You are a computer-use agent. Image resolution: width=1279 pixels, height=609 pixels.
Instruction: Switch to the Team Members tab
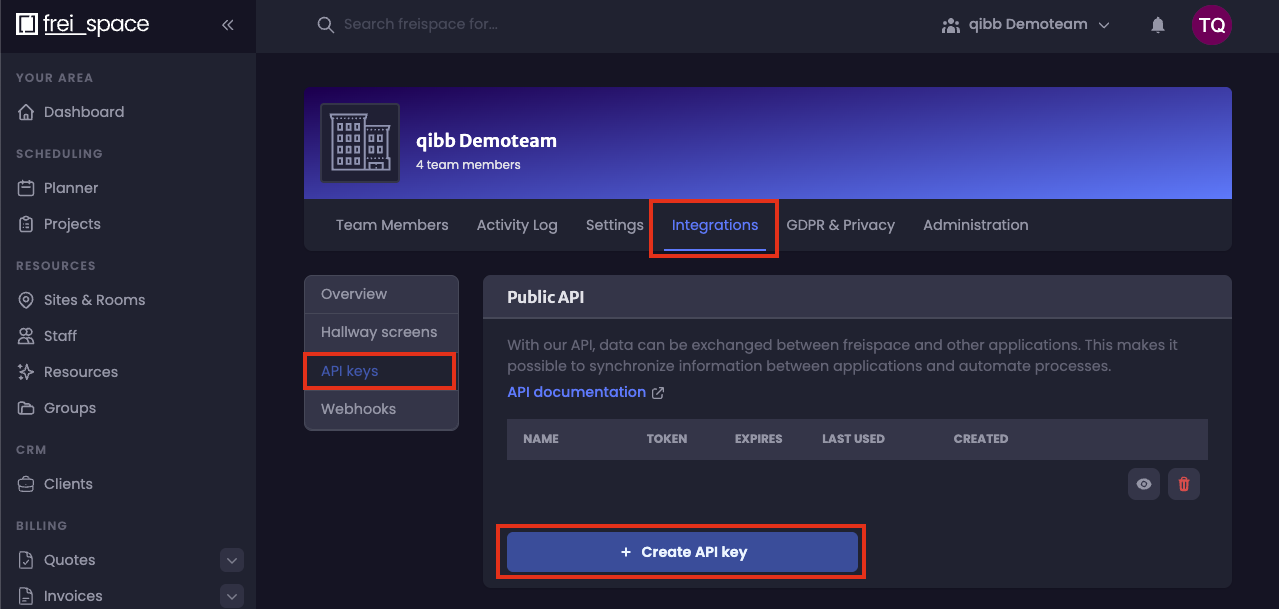click(392, 225)
